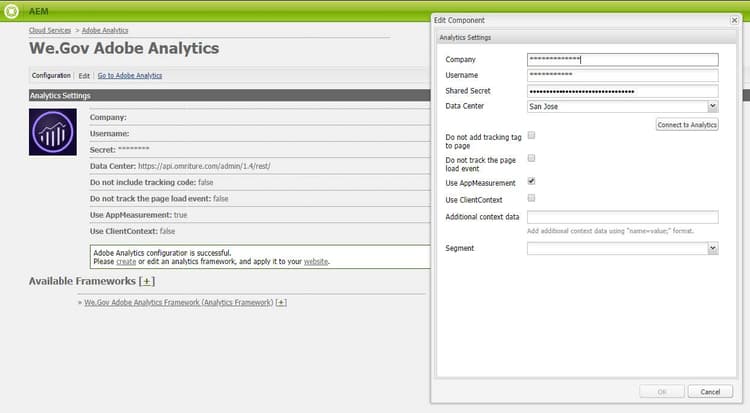Enable the Use ClientContext checkbox

[x=531, y=198]
